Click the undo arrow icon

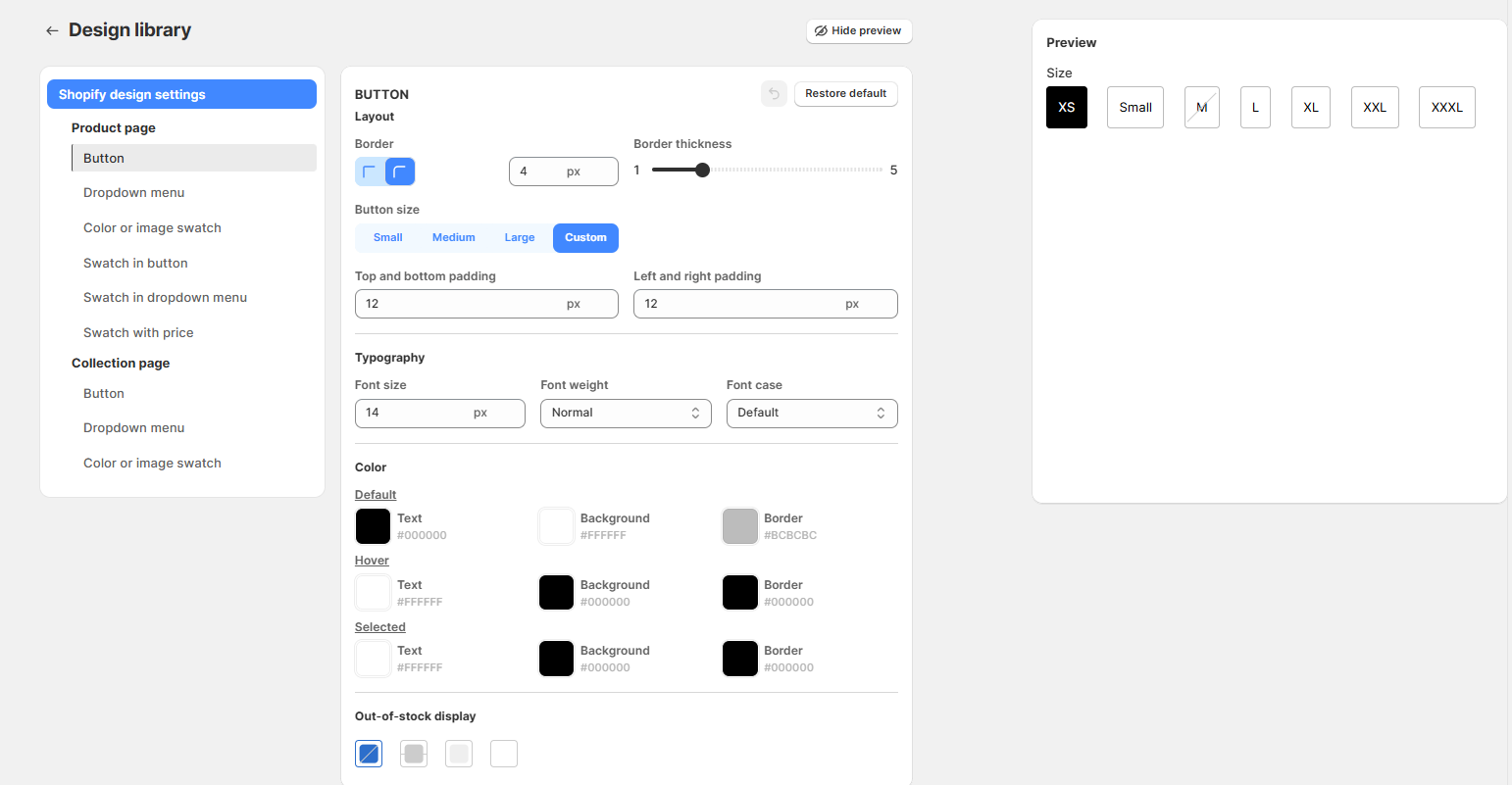point(774,94)
